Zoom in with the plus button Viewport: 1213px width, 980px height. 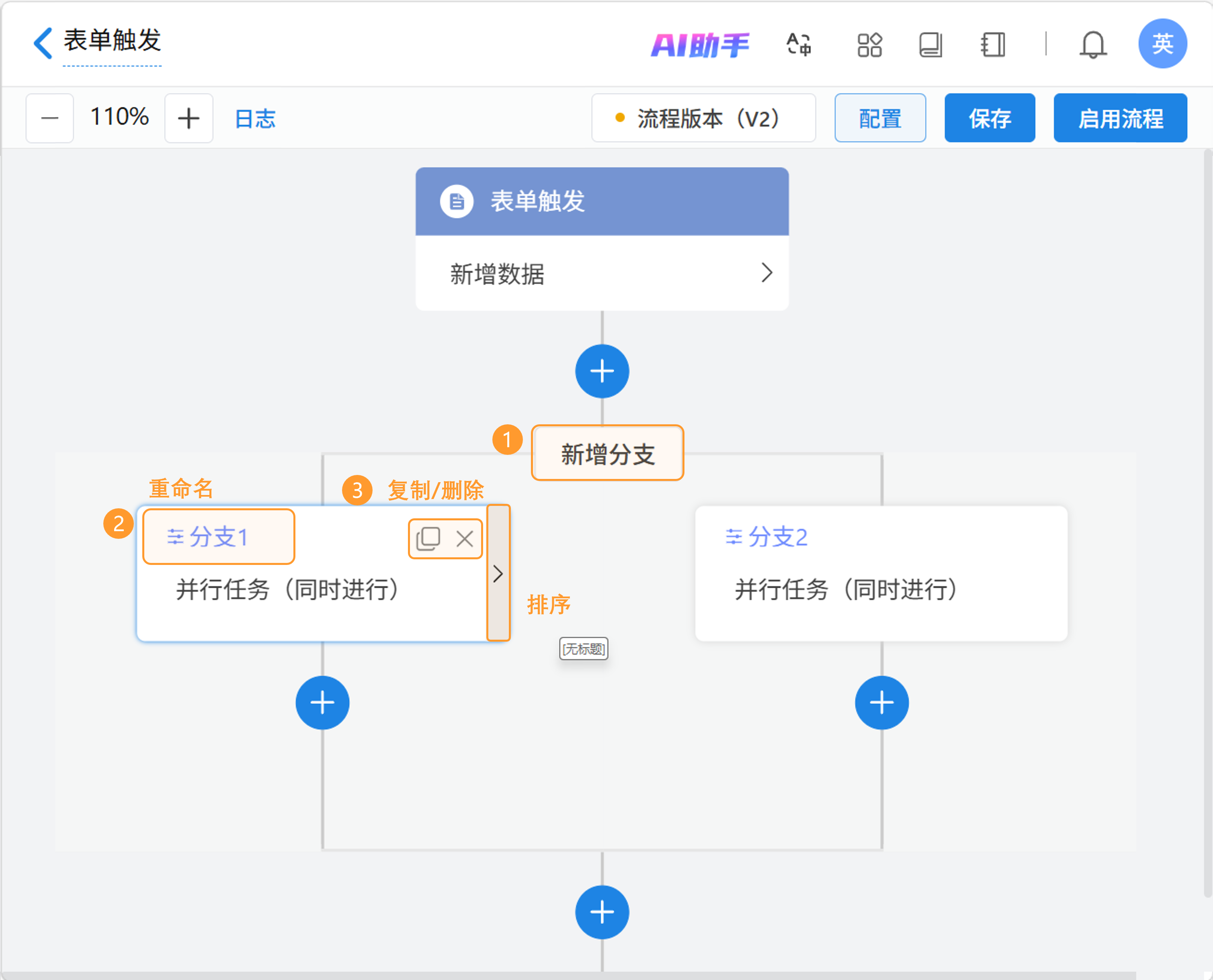(189, 118)
